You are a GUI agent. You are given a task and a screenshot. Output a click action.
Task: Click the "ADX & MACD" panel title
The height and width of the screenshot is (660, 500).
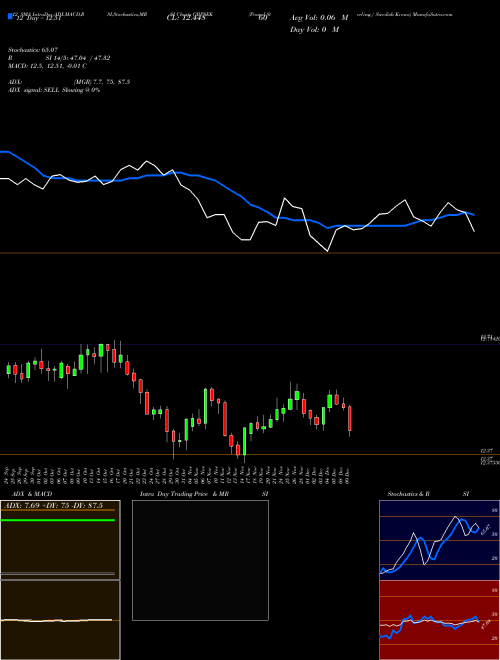coord(32,494)
